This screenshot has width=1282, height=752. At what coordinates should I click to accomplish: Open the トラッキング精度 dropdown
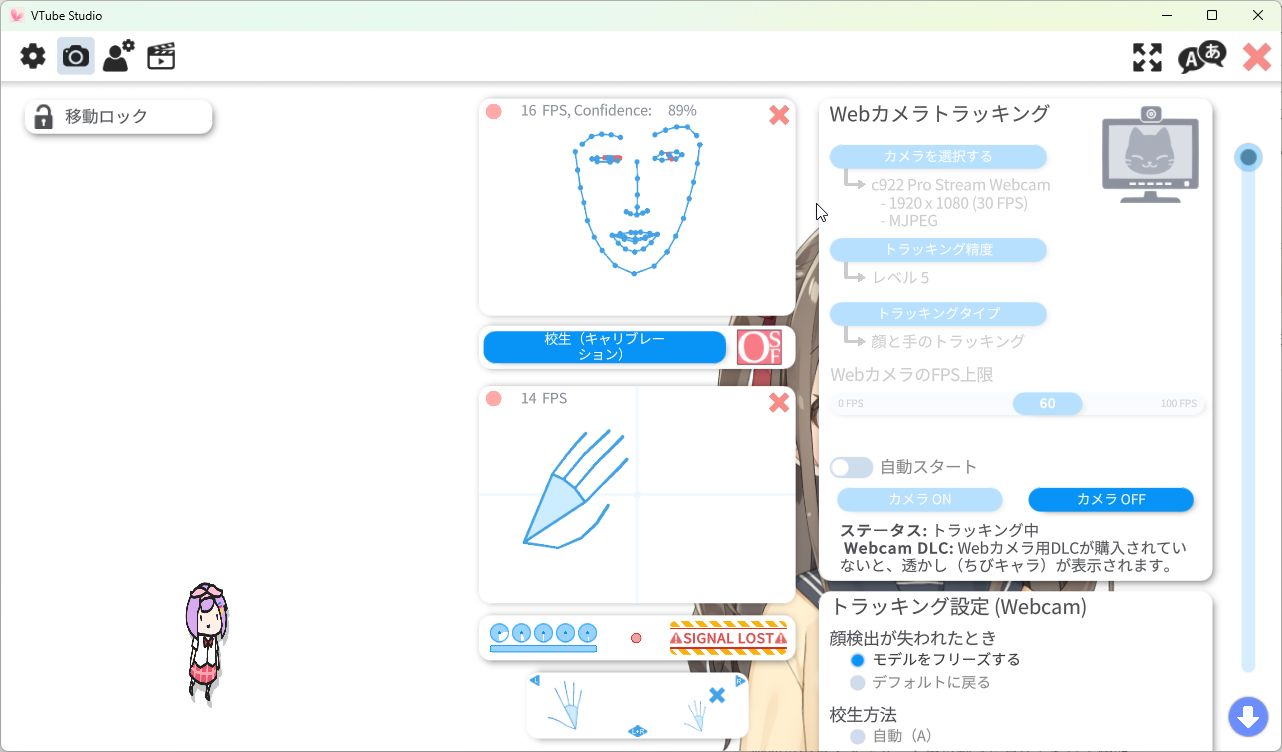coord(937,250)
